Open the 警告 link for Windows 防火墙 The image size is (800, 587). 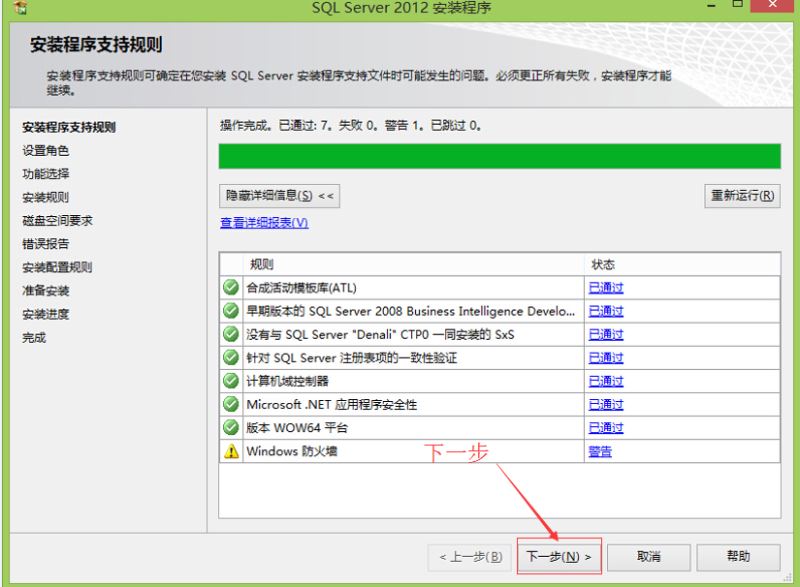coord(600,451)
